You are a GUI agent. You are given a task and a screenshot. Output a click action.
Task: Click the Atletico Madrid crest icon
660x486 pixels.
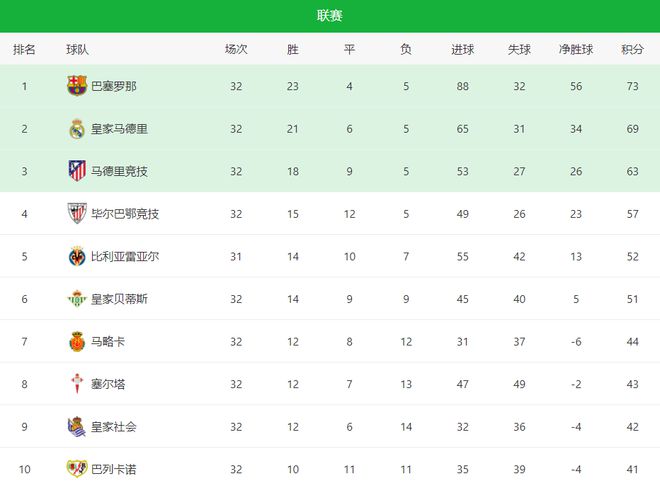pyautogui.click(x=76, y=171)
